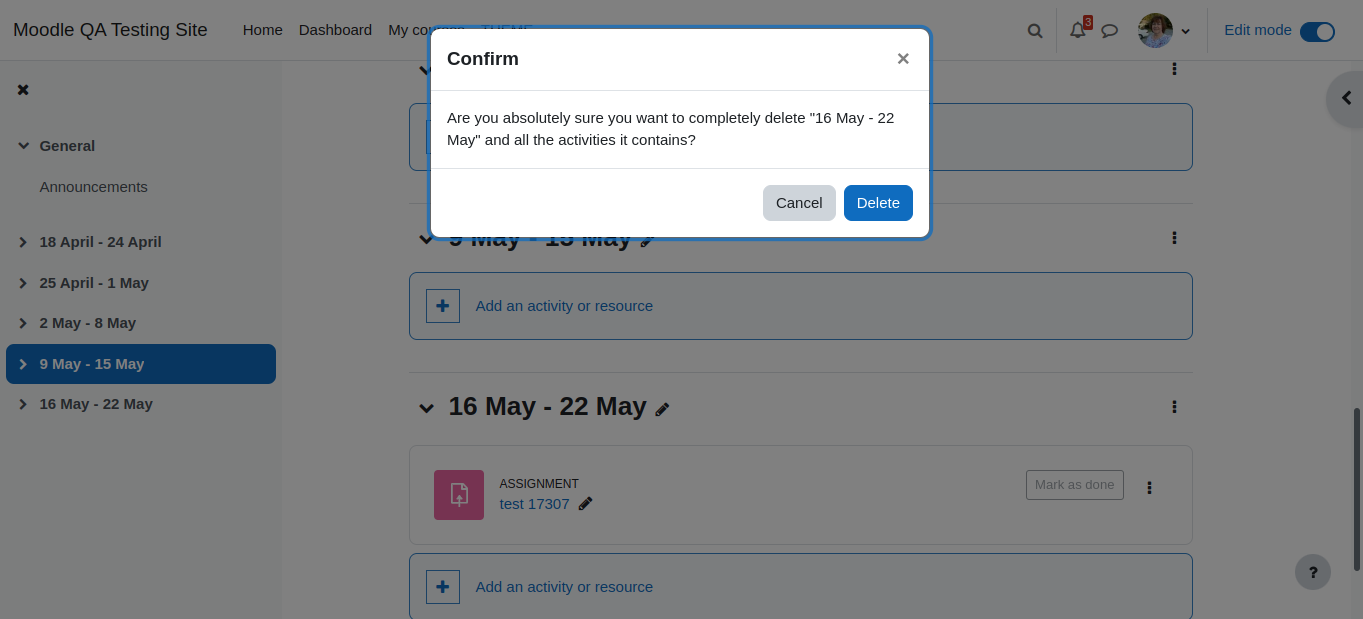Screen dimensions: 1363x619
Task: Click Mark as done for test 17307
Action: point(1075,485)
